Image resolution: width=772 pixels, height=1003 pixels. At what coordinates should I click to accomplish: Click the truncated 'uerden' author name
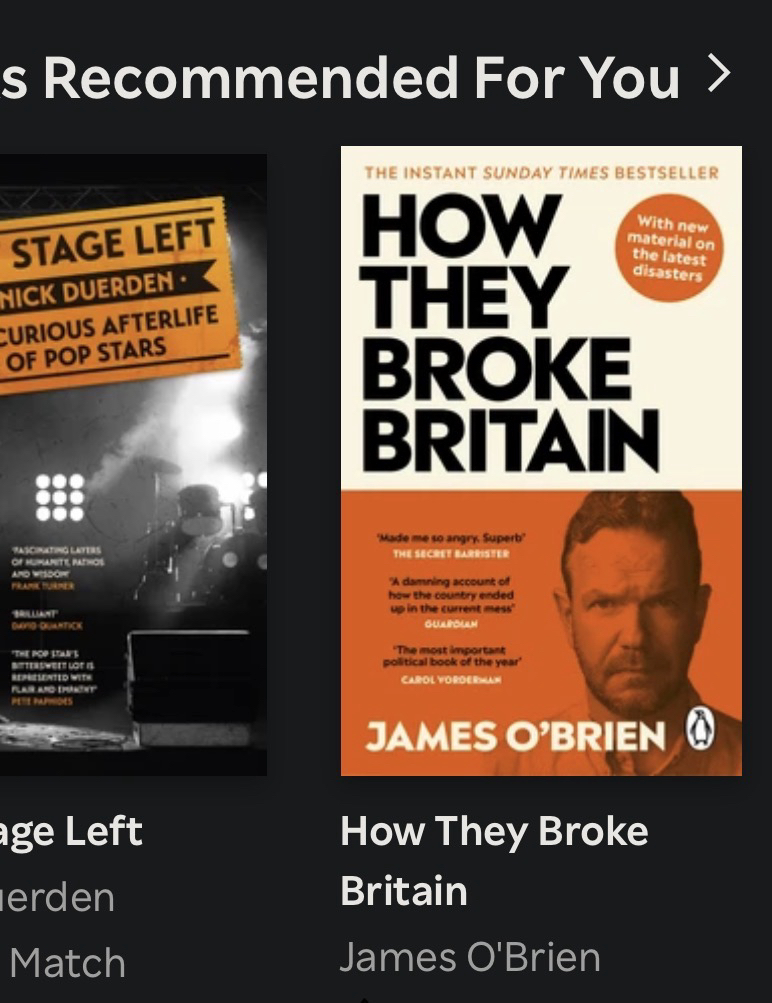(x=58, y=897)
